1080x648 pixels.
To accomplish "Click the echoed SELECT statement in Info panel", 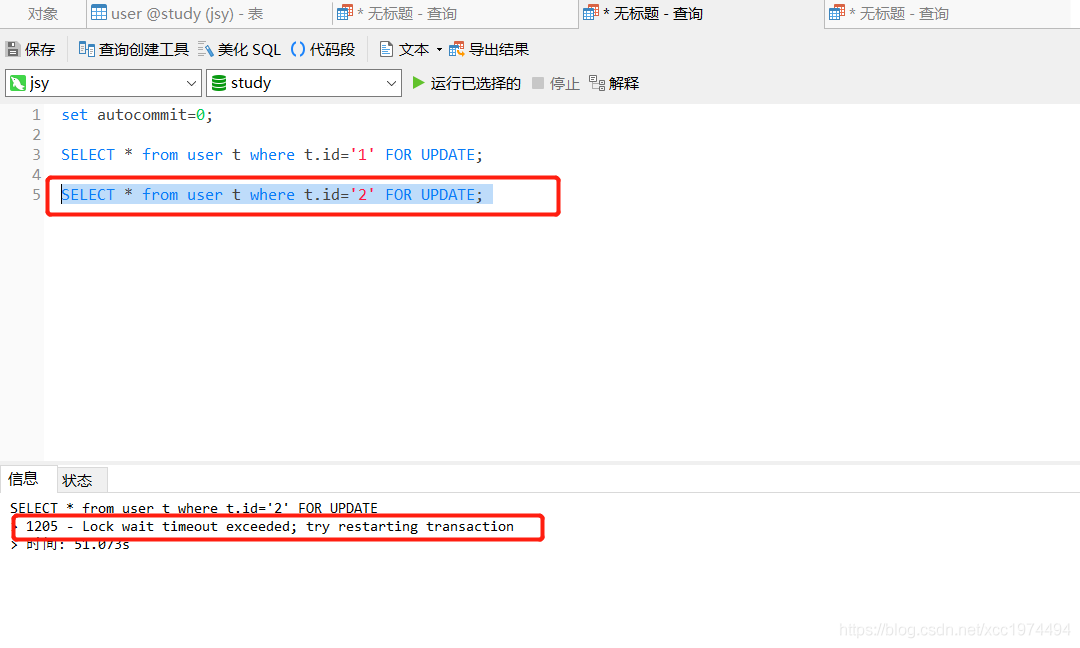I will pyautogui.click(x=194, y=508).
